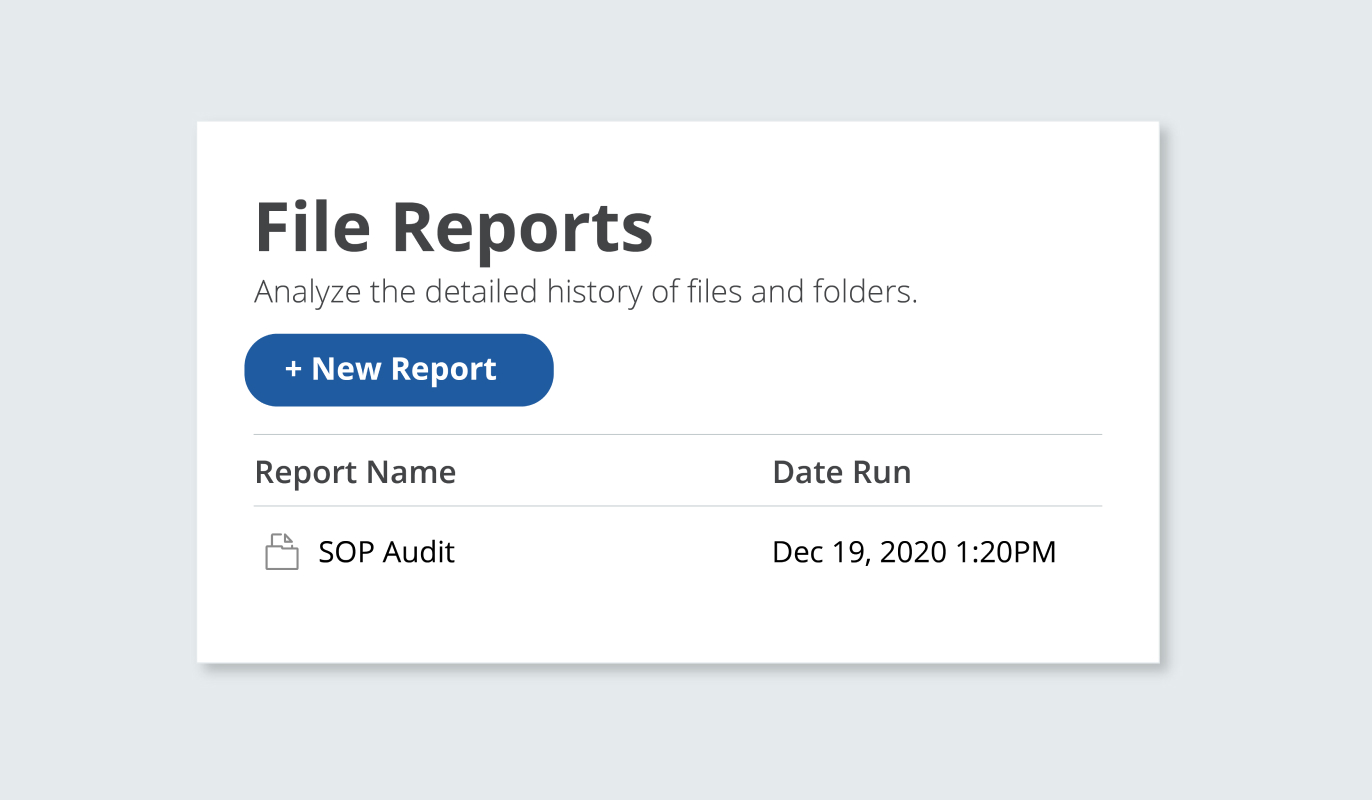Click the plus sign in New Report

[x=293, y=369]
